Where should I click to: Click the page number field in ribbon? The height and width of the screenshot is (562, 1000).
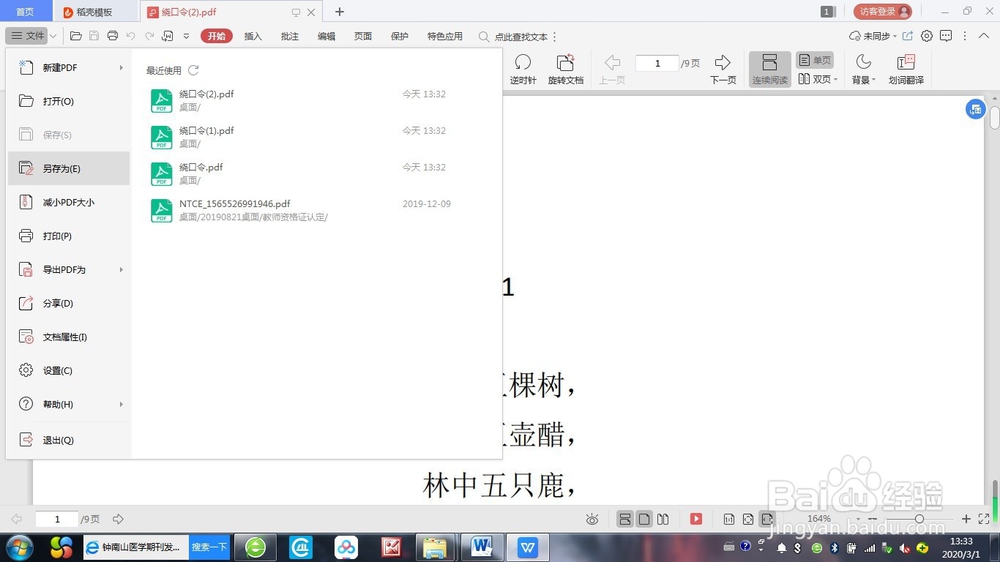pos(657,63)
